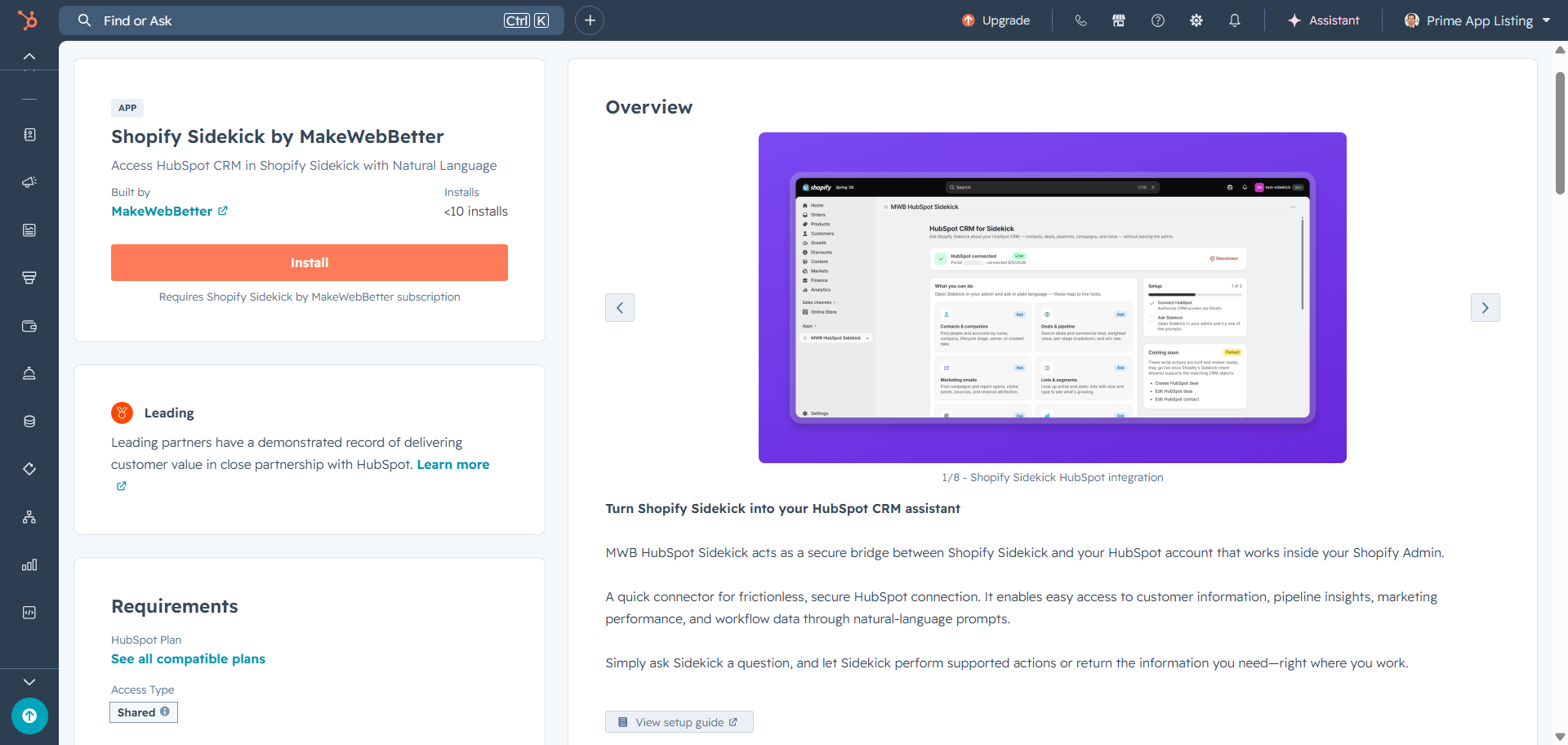Screen dimensions: 1568x745
Task: Click the APP tag label
Action: (x=127, y=108)
